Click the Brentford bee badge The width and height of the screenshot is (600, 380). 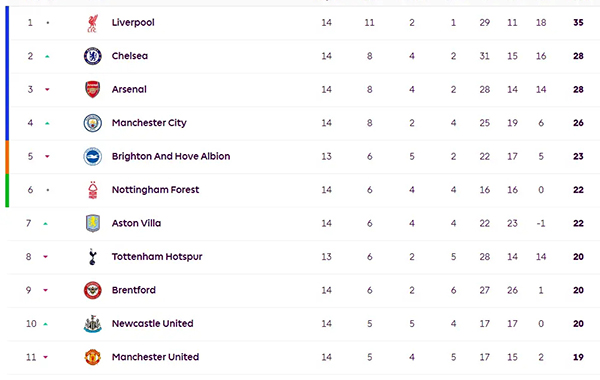[x=93, y=290]
